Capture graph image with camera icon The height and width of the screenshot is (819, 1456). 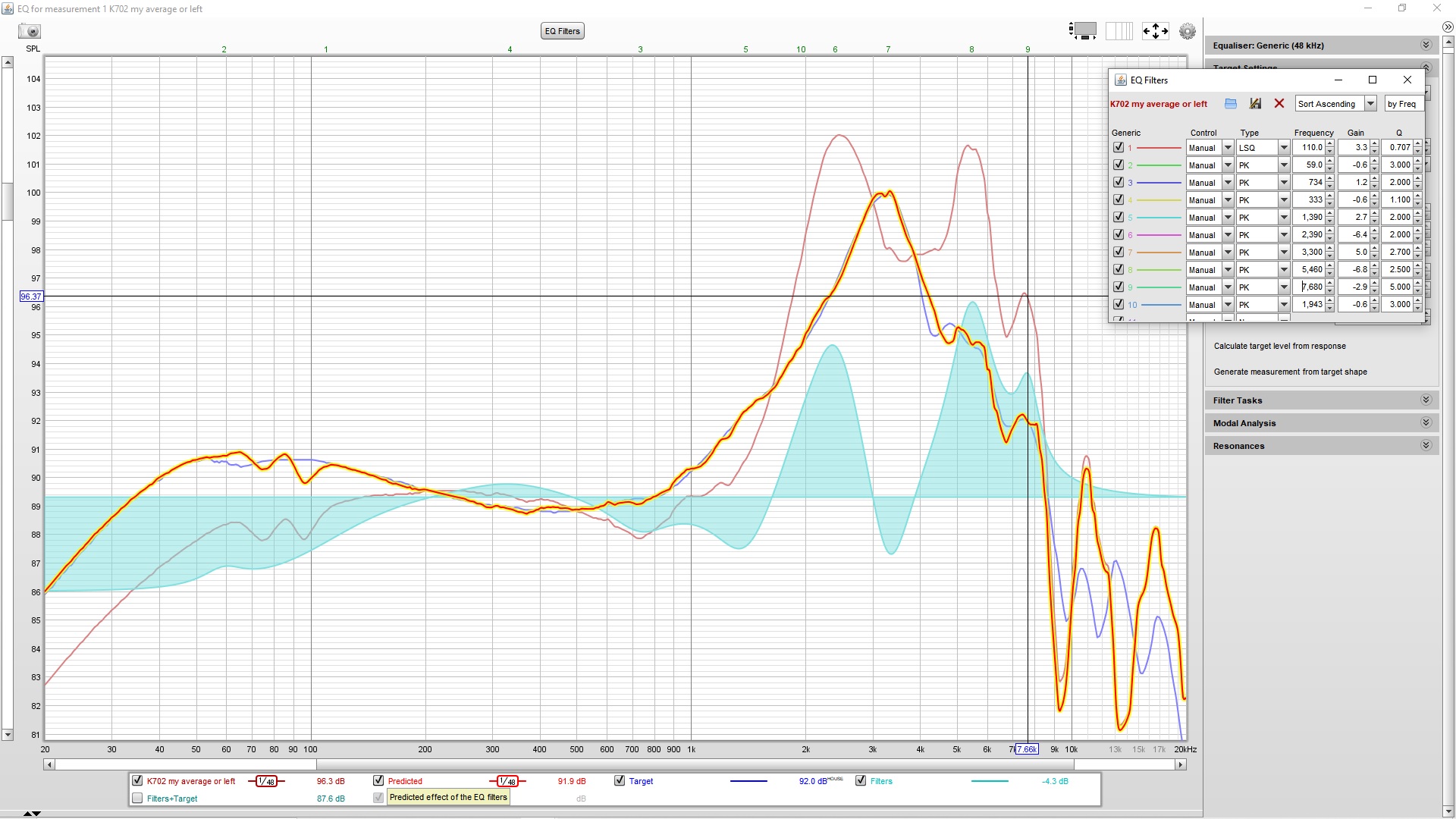tap(30, 31)
